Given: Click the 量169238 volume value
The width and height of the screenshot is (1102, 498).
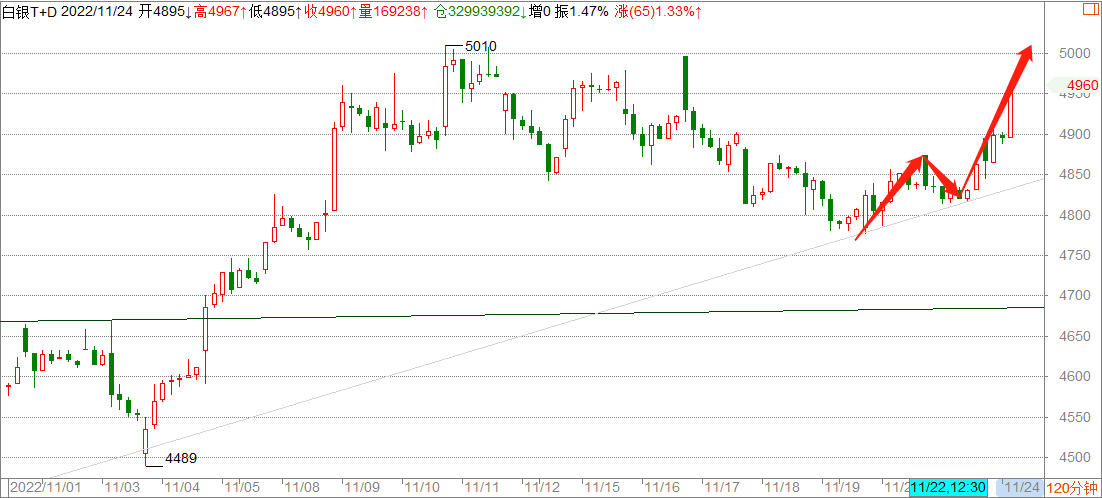Looking at the screenshot, I should [x=394, y=12].
